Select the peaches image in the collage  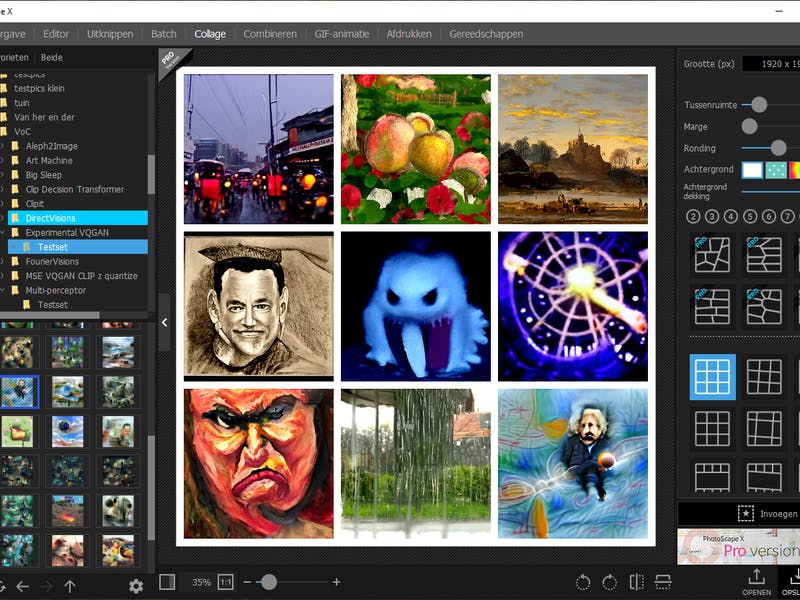(x=416, y=149)
